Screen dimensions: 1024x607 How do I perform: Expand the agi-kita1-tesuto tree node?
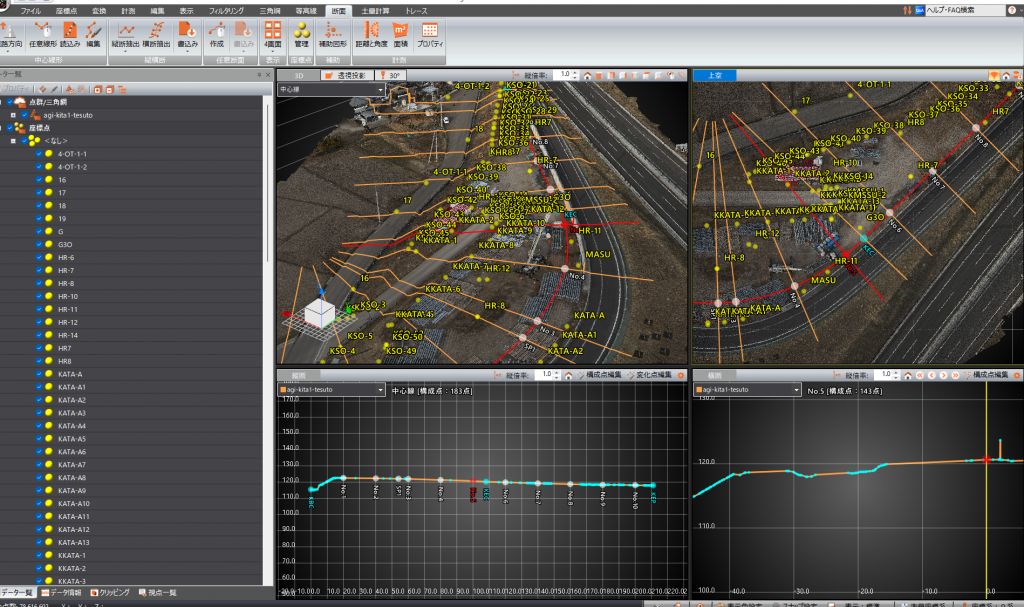pos(13,115)
